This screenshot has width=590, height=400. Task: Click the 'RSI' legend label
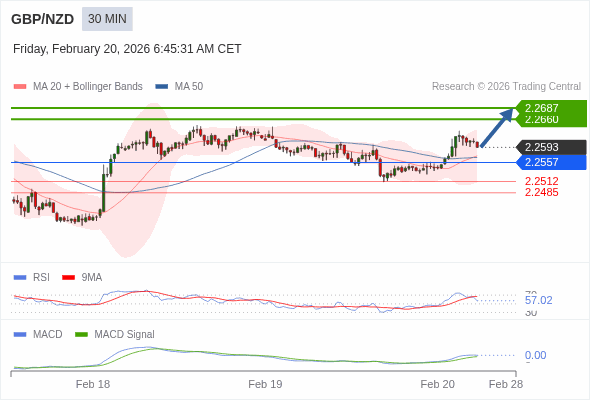point(41,278)
